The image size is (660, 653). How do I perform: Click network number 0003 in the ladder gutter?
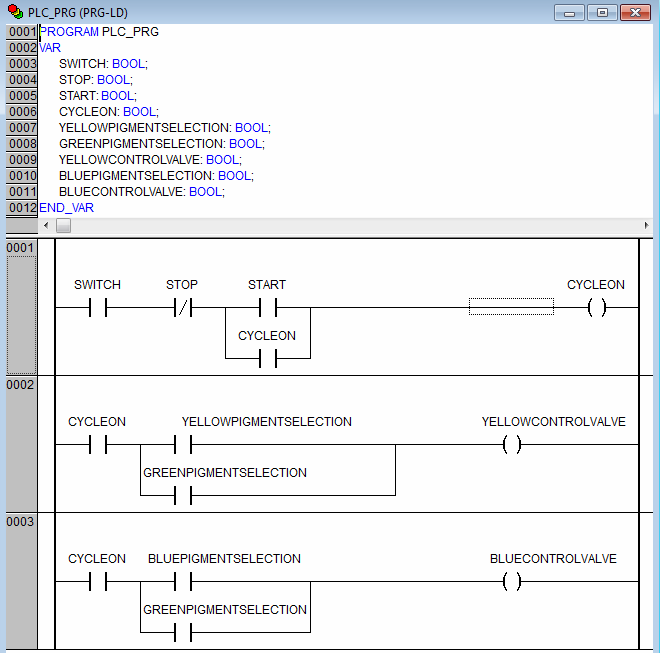tap(20, 522)
